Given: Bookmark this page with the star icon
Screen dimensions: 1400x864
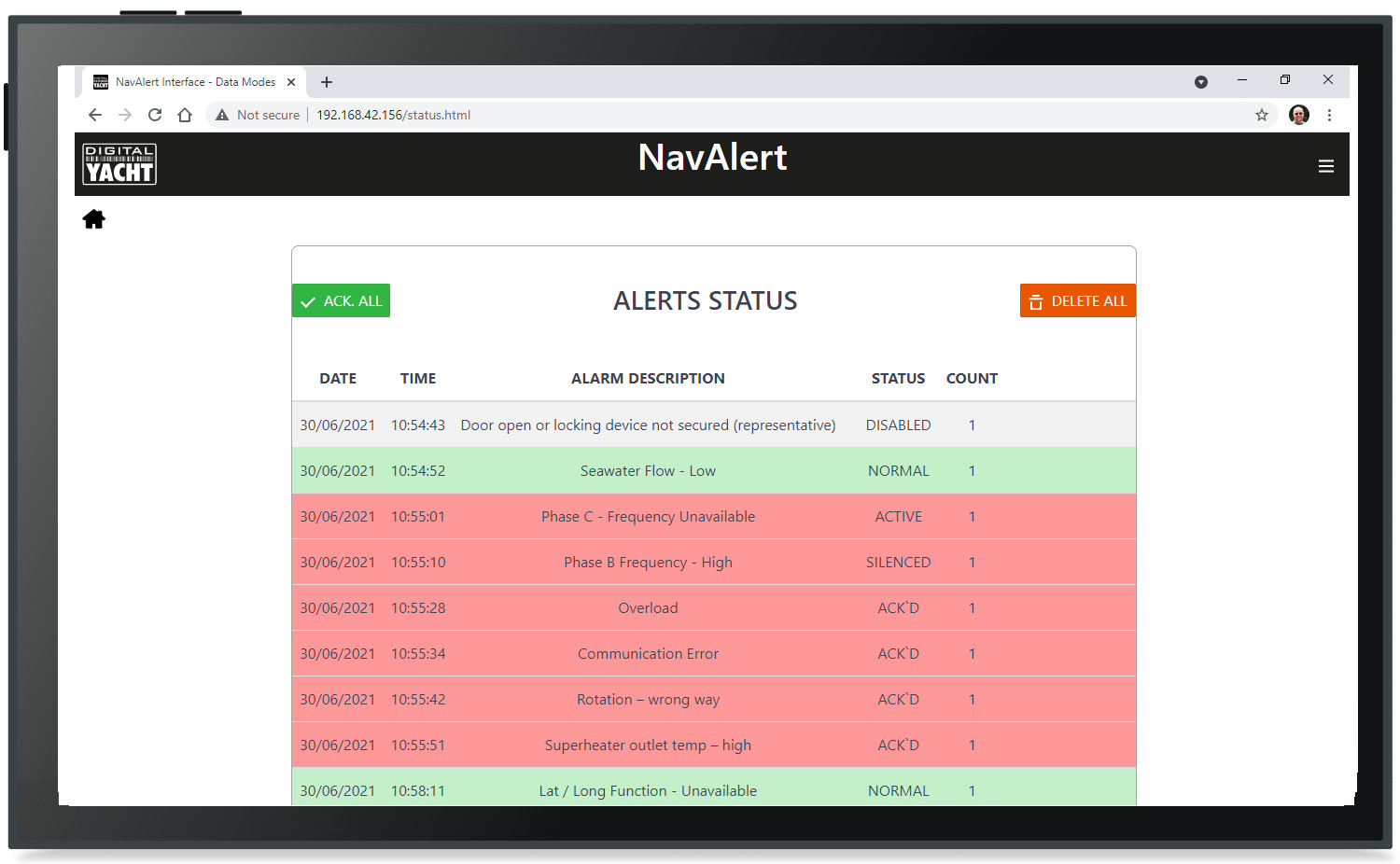Looking at the screenshot, I should 1261,115.
